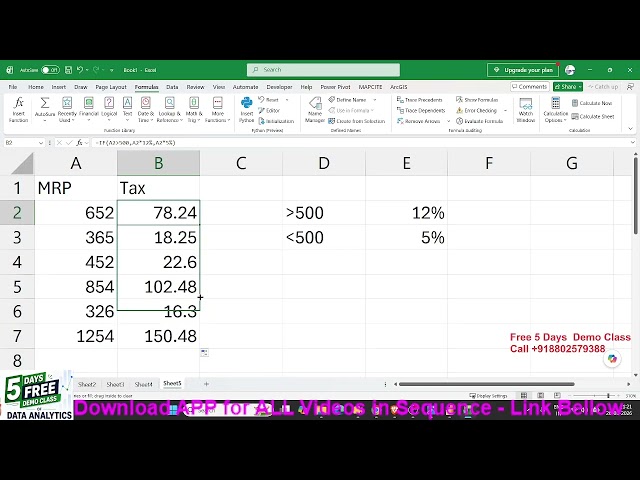Switch to the Data tab
This screenshot has height=480, width=640.
coord(172,87)
